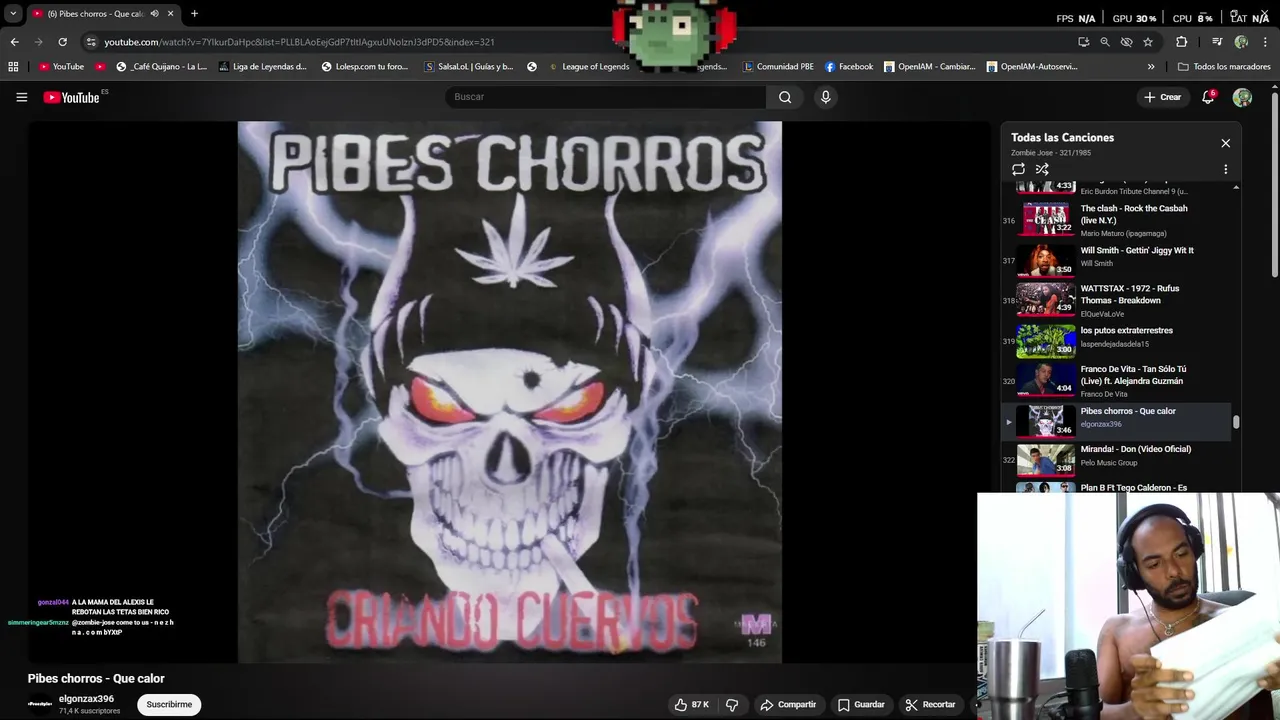This screenshot has width=1280, height=720.
Task: Open the Facebook bookmark
Action: click(x=849, y=67)
